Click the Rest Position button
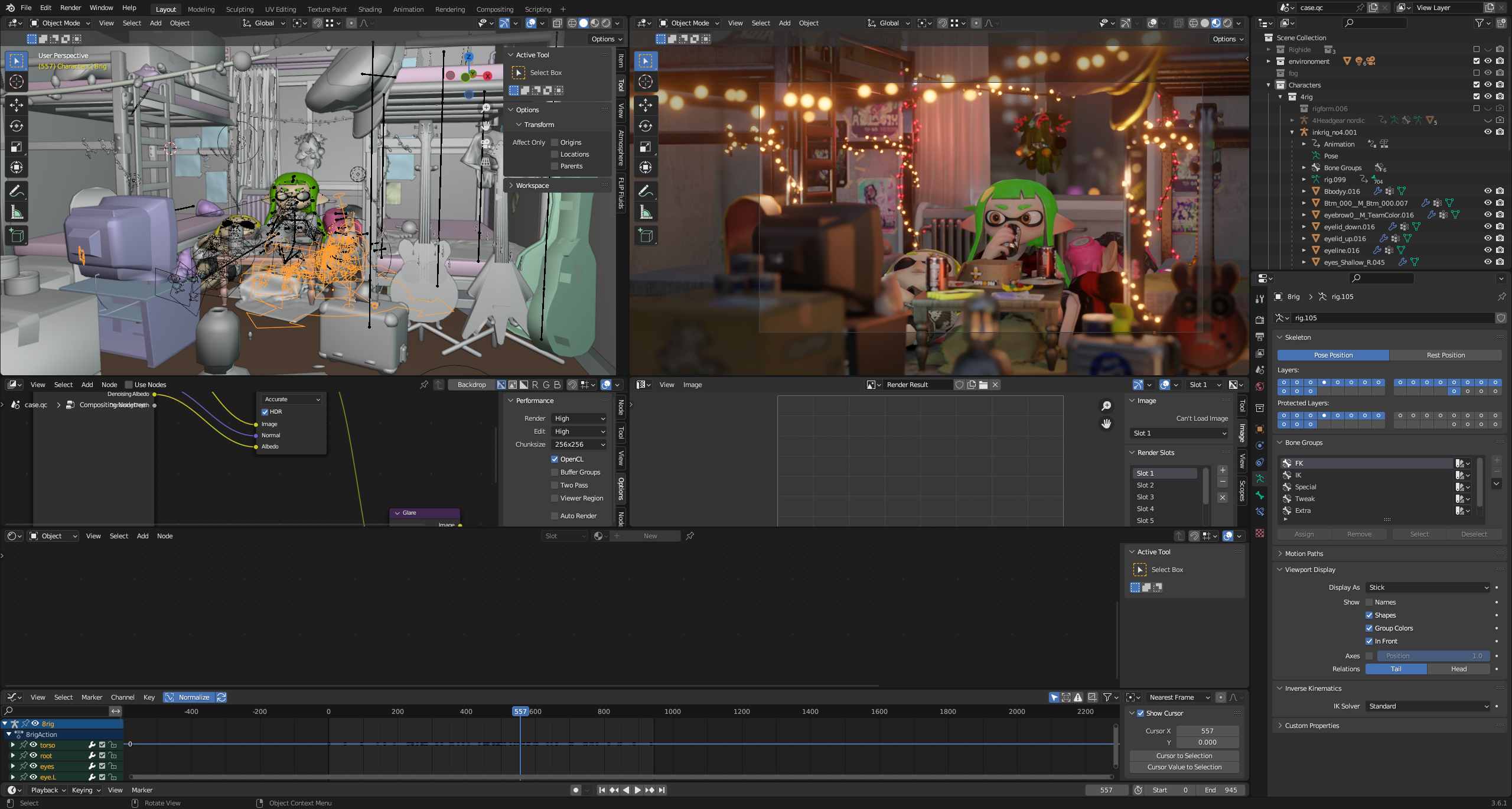Viewport: 1512px width, 809px height. click(1445, 355)
